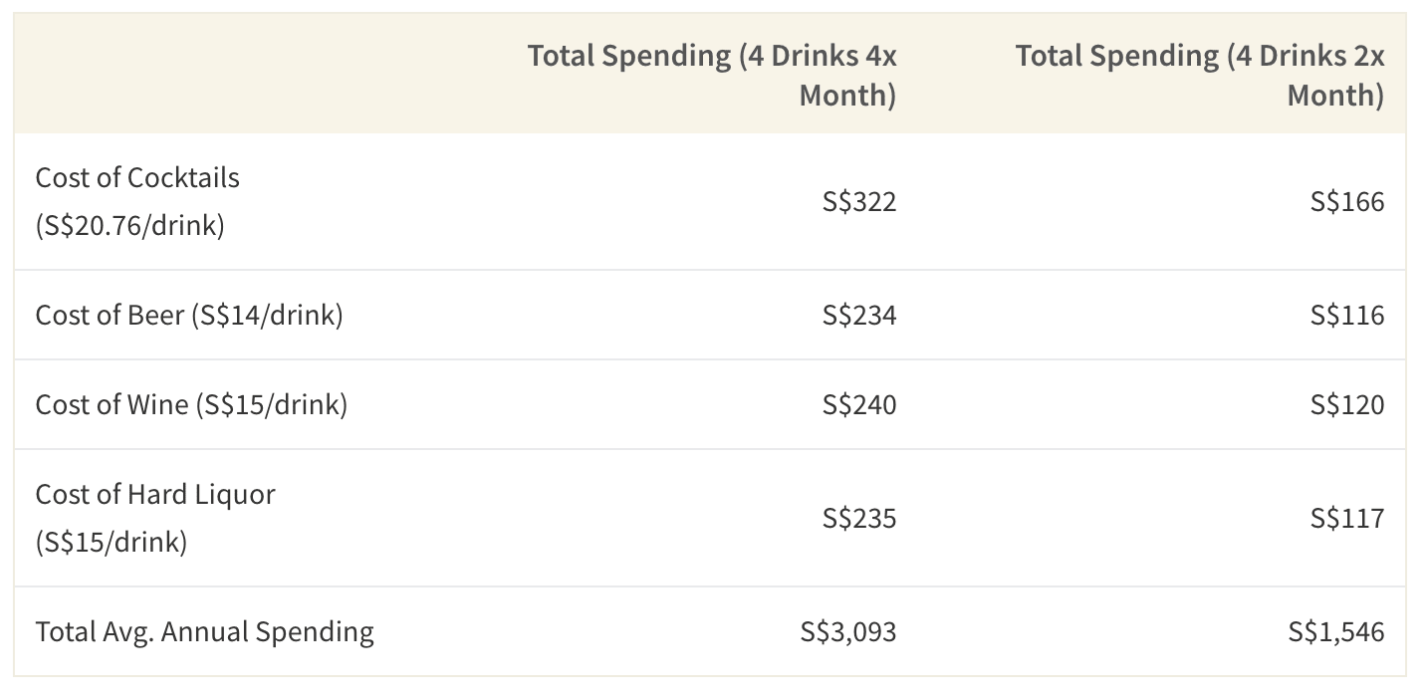
Task: Click the '(S$15/drink)' text under Hard Liquor
Action: (x=111, y=542)
